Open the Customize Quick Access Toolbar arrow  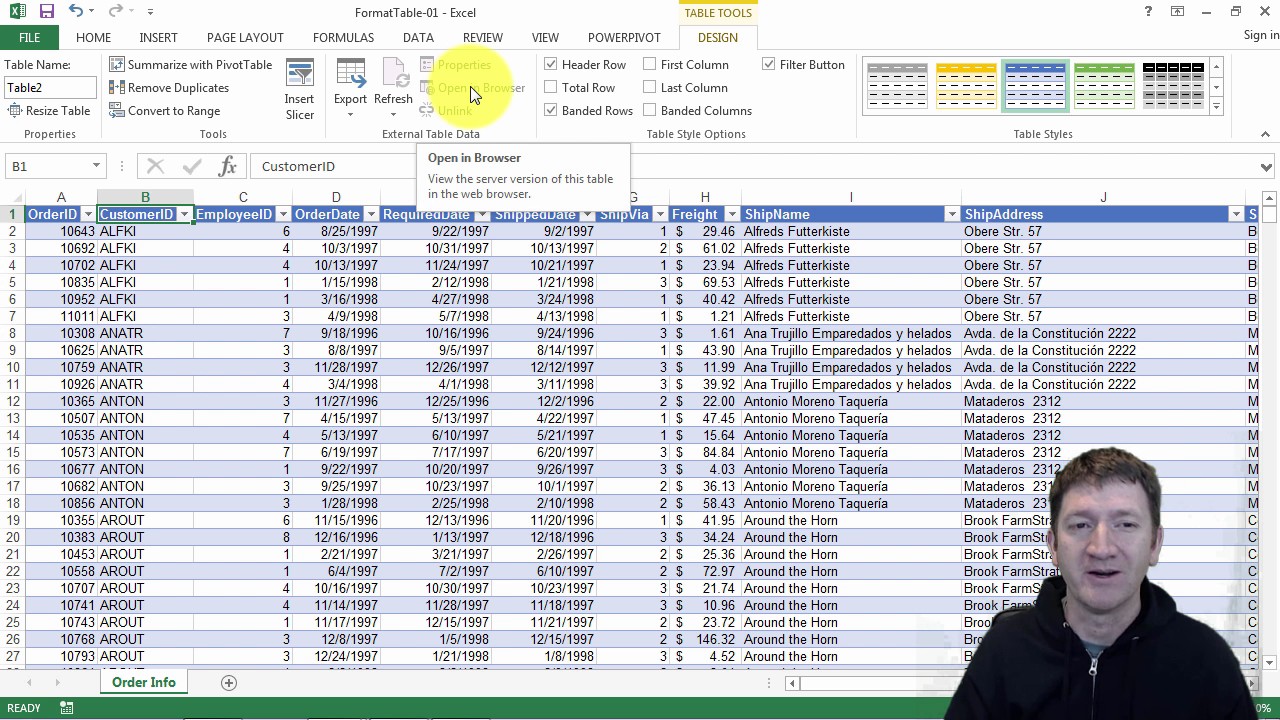pos(150,12)
